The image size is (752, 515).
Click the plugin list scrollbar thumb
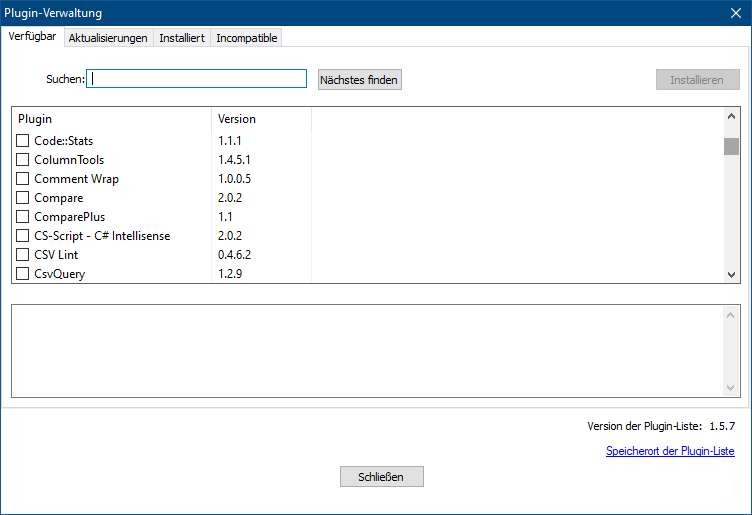pyautogui.click(x=731, y=146)
